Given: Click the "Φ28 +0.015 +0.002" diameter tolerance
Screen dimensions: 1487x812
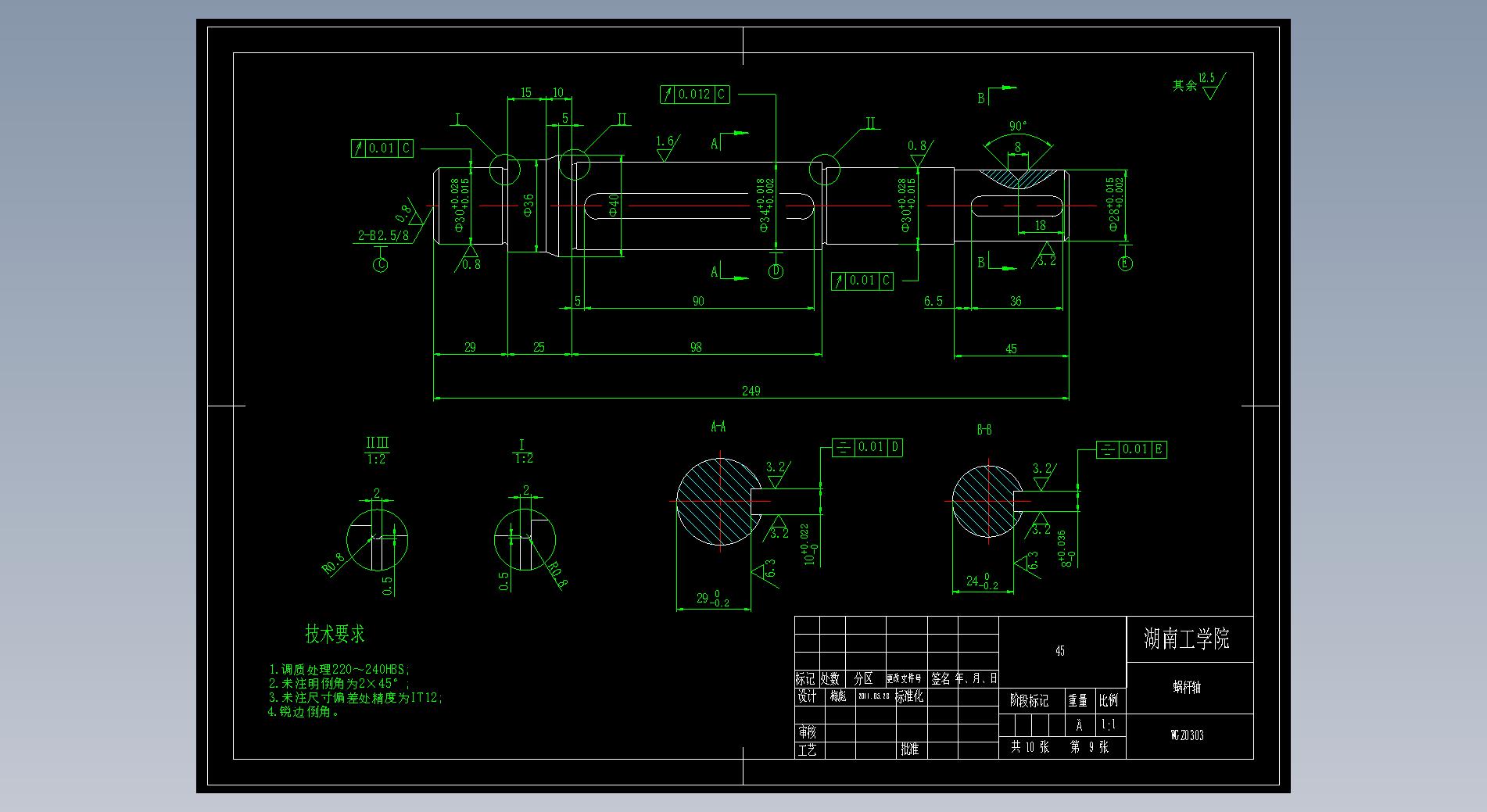Looking at the screenshot, I should tap(1115, 205).
